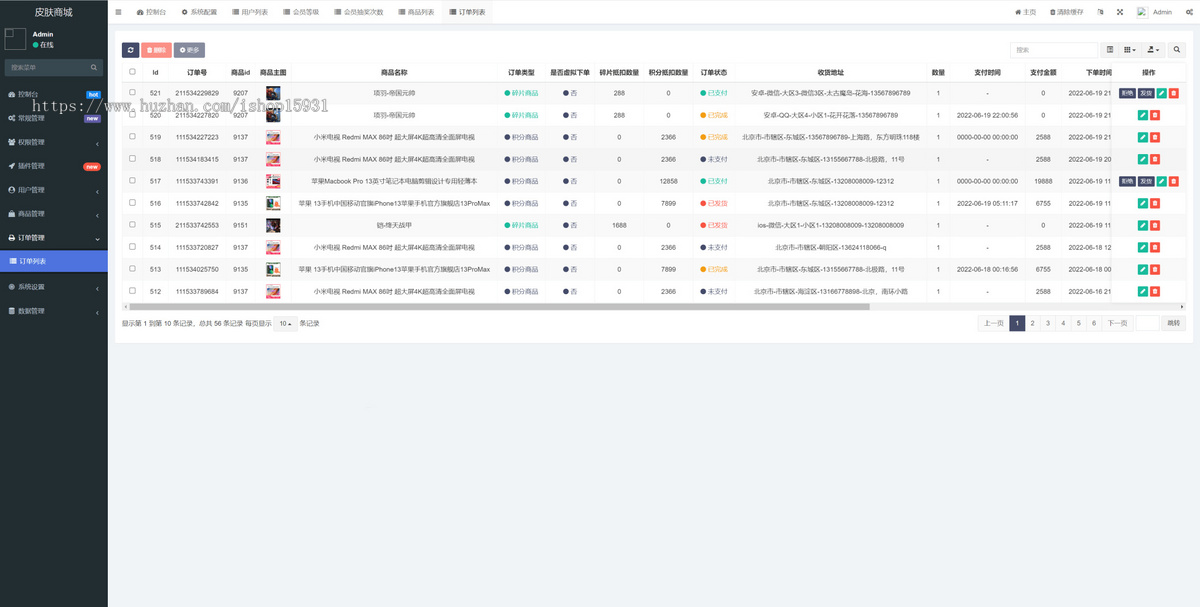Click the search magnifier button beside export
1200x607 pixels.
click(1177, 50)
